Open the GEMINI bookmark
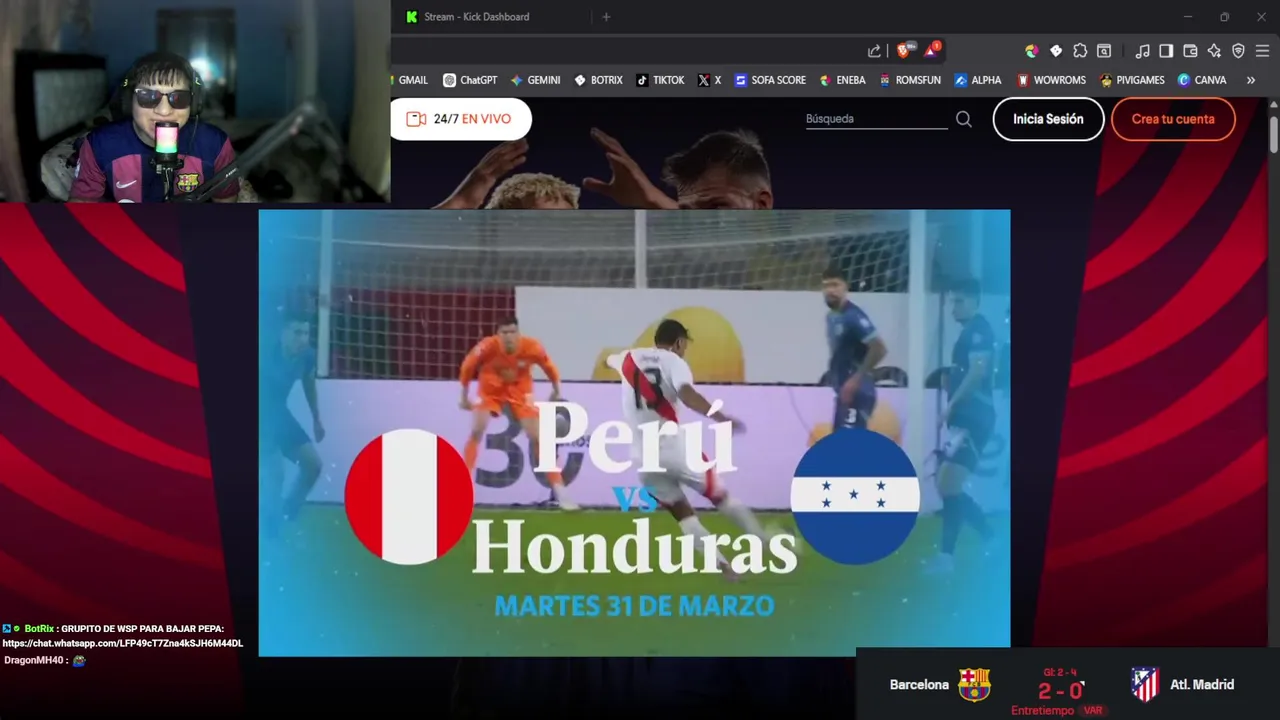Image resolution: width=1280 pixels, height=720 pixels. (535, 80)
